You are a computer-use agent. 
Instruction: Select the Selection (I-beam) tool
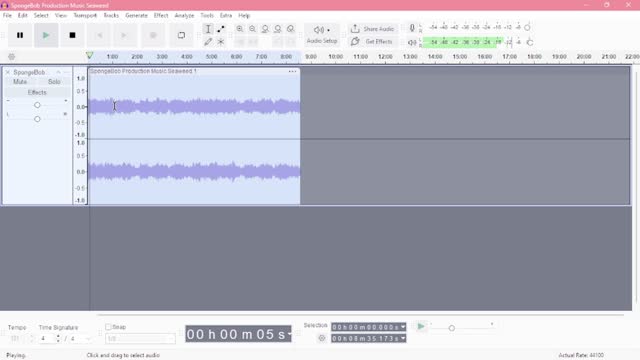click(208, 29)
